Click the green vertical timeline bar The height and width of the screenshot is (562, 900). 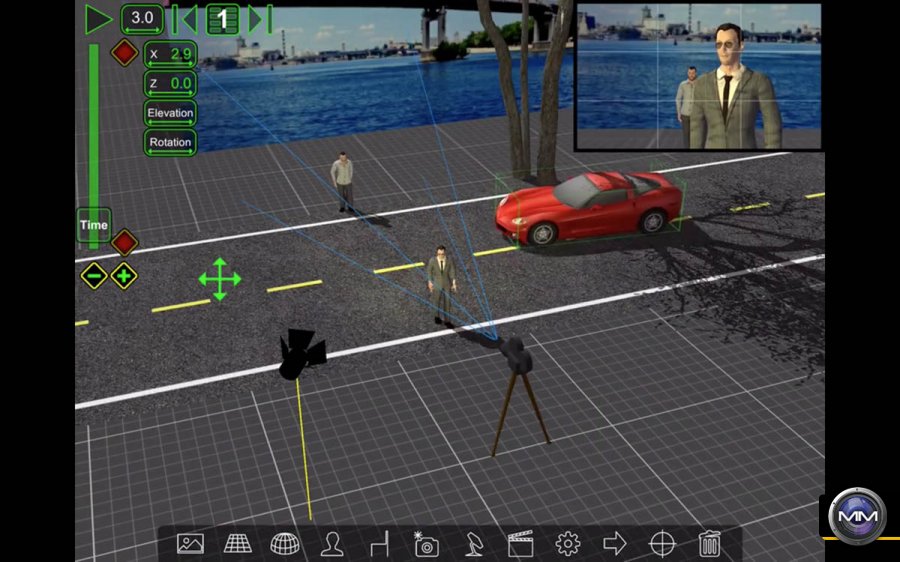coord(94,126)
